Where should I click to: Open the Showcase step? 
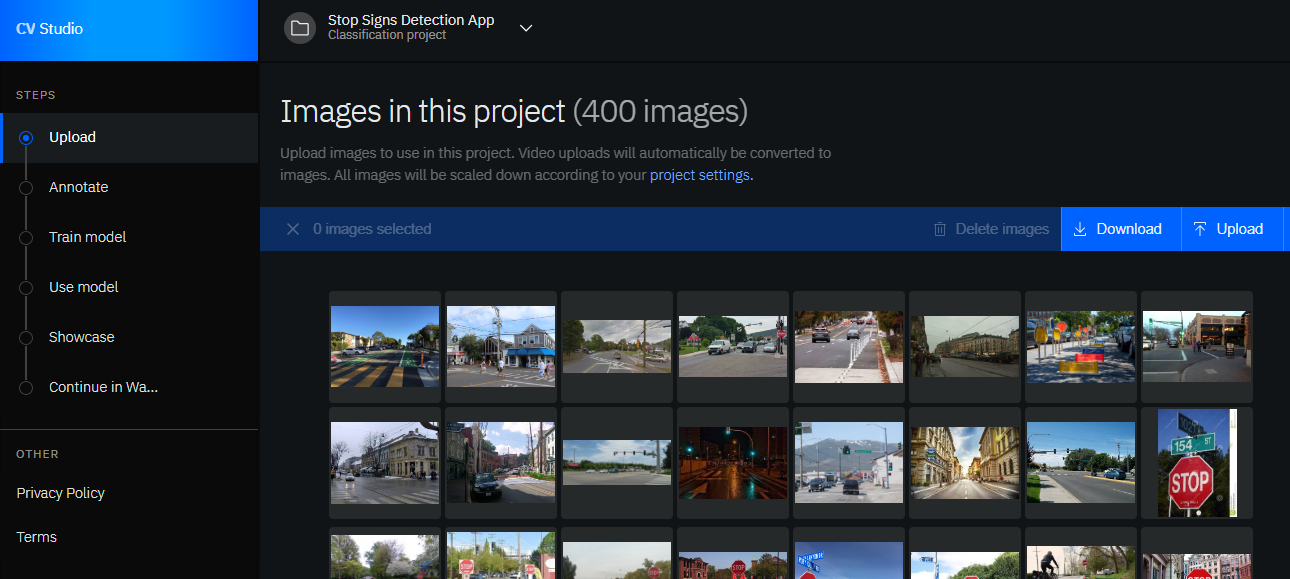(x=81, y=337)
